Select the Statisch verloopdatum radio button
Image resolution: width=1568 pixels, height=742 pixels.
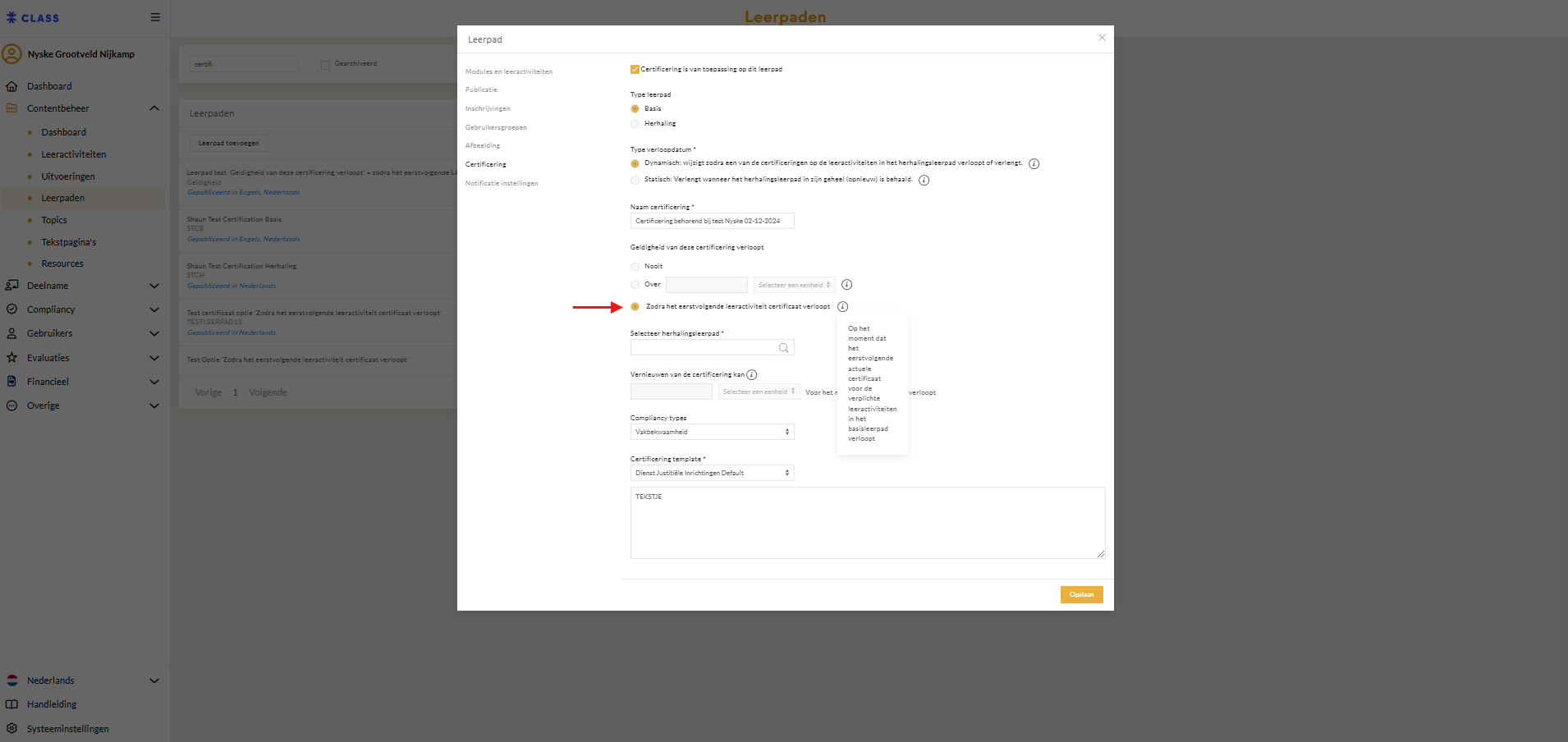pyautogui.click(x=635, y=180)
